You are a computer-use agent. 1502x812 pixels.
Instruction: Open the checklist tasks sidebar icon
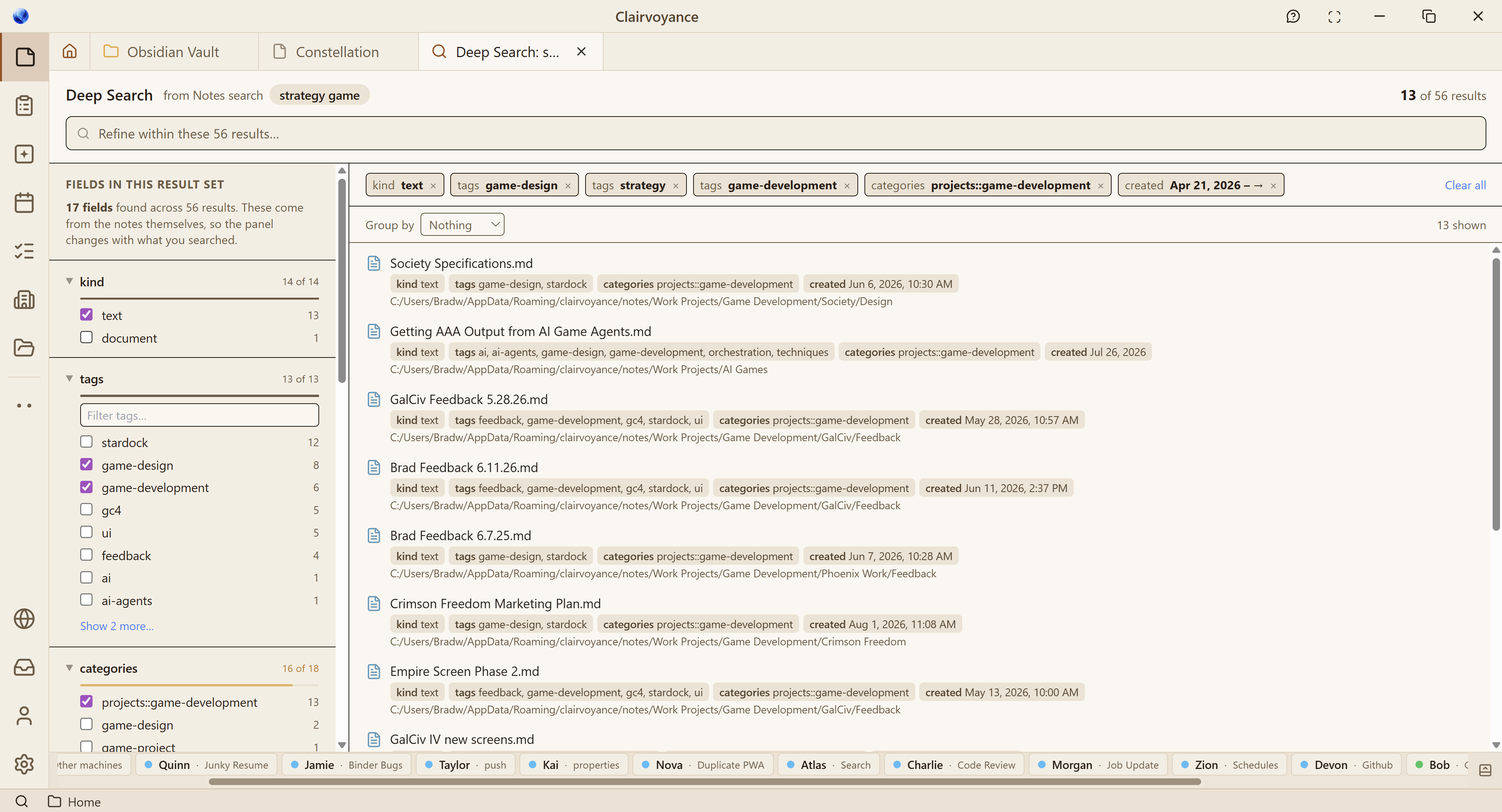click(24, 251)
